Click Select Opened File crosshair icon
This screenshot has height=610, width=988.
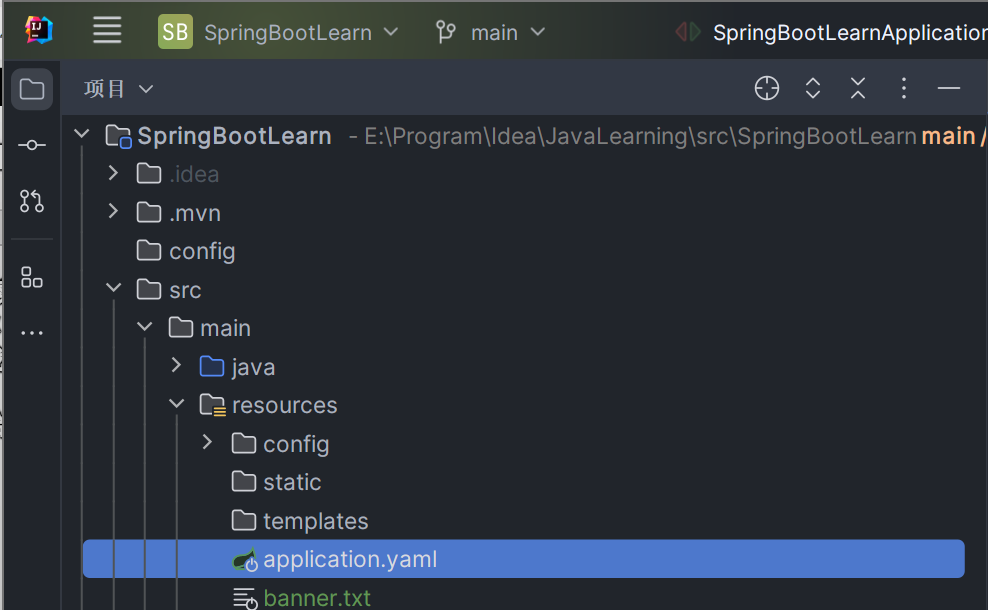click(x=767, y=88)
